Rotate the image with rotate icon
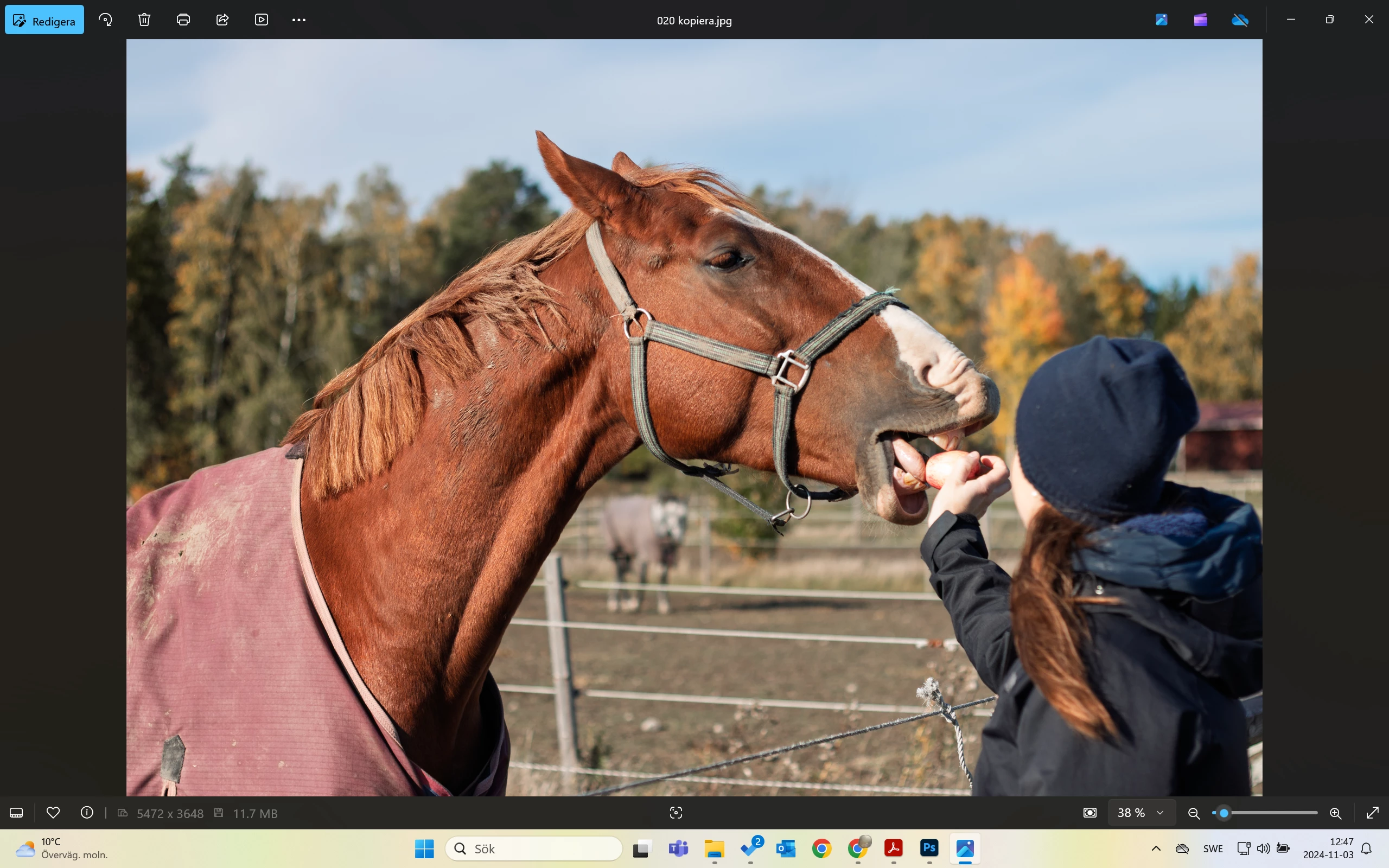This screenshot has width=1389, height=868. point(105,20)
